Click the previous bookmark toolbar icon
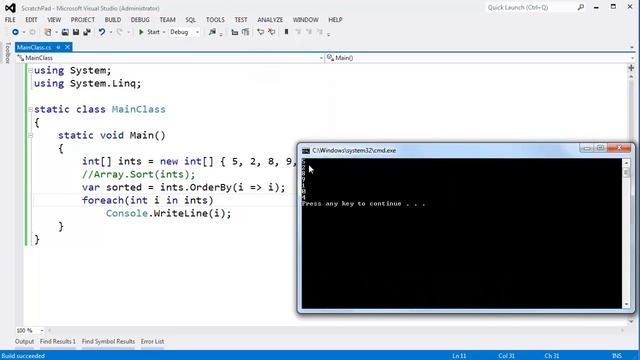 (x=298, y=32)
